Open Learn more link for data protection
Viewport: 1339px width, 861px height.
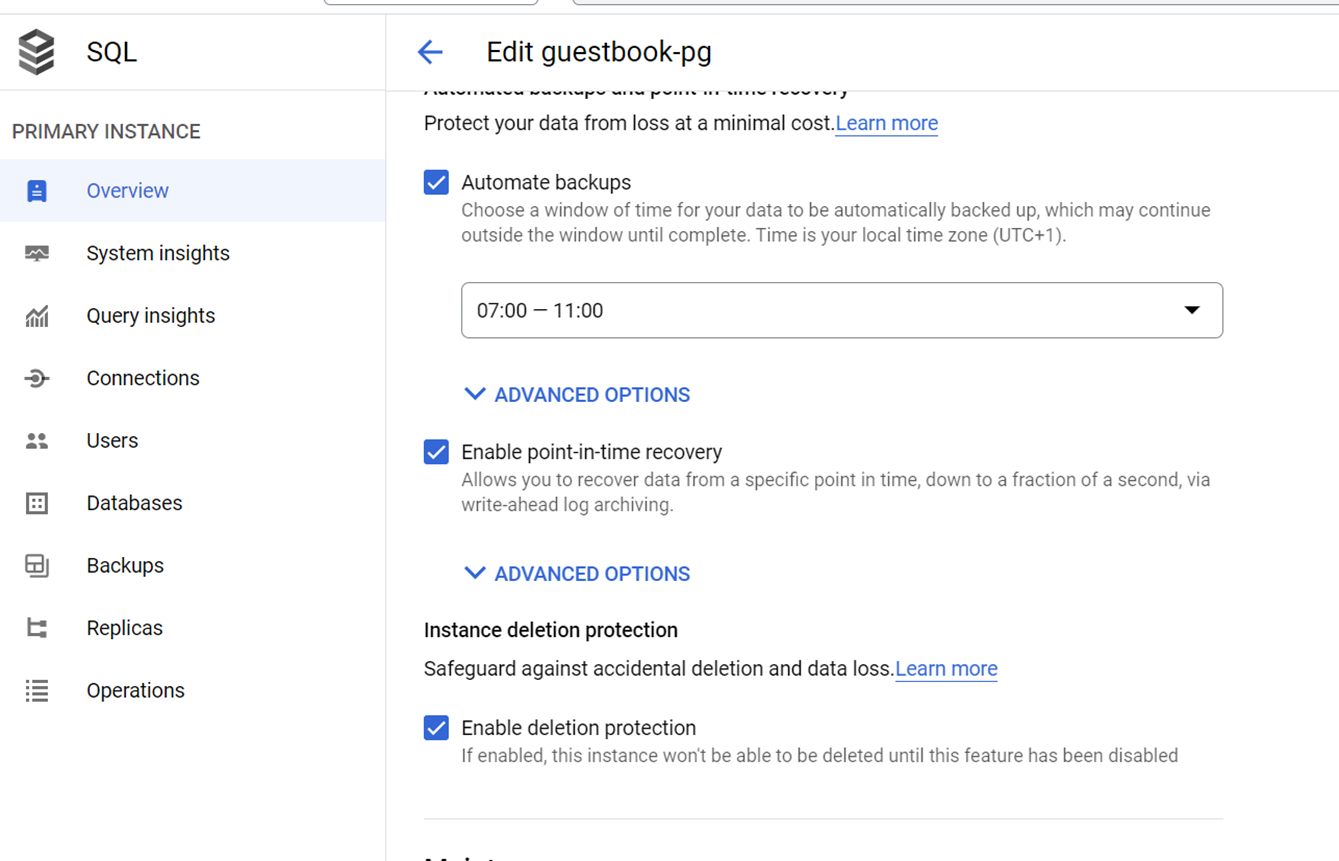coord(886,123)
